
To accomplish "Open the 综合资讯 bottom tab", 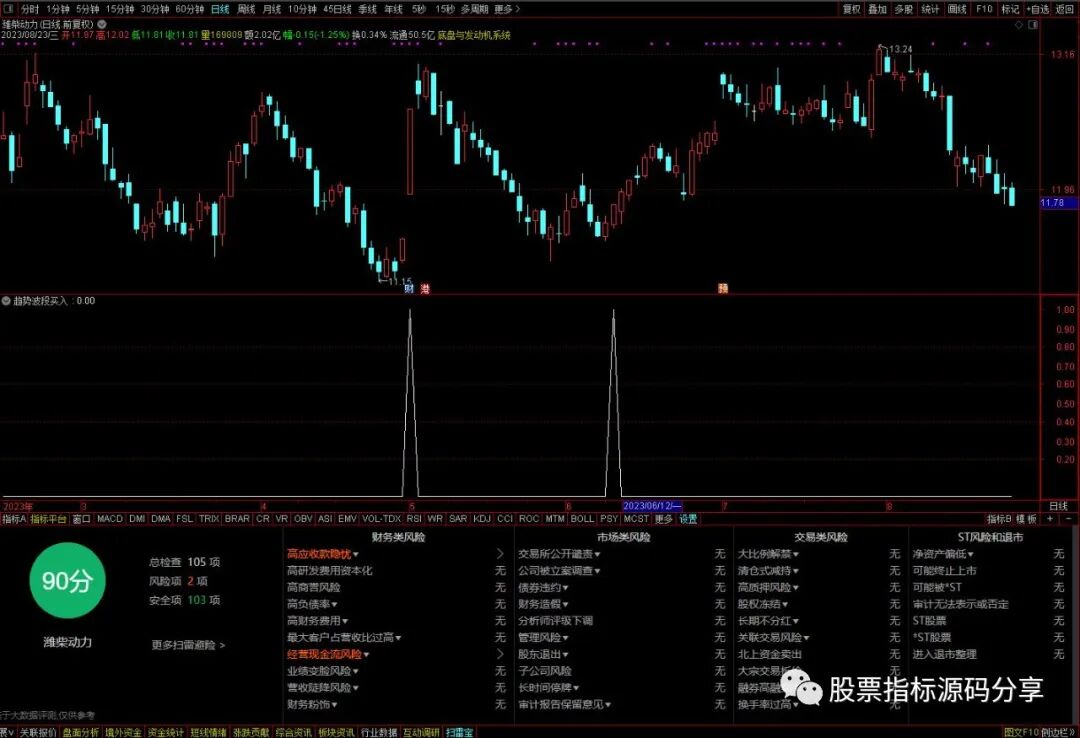I will coord(294,732).
